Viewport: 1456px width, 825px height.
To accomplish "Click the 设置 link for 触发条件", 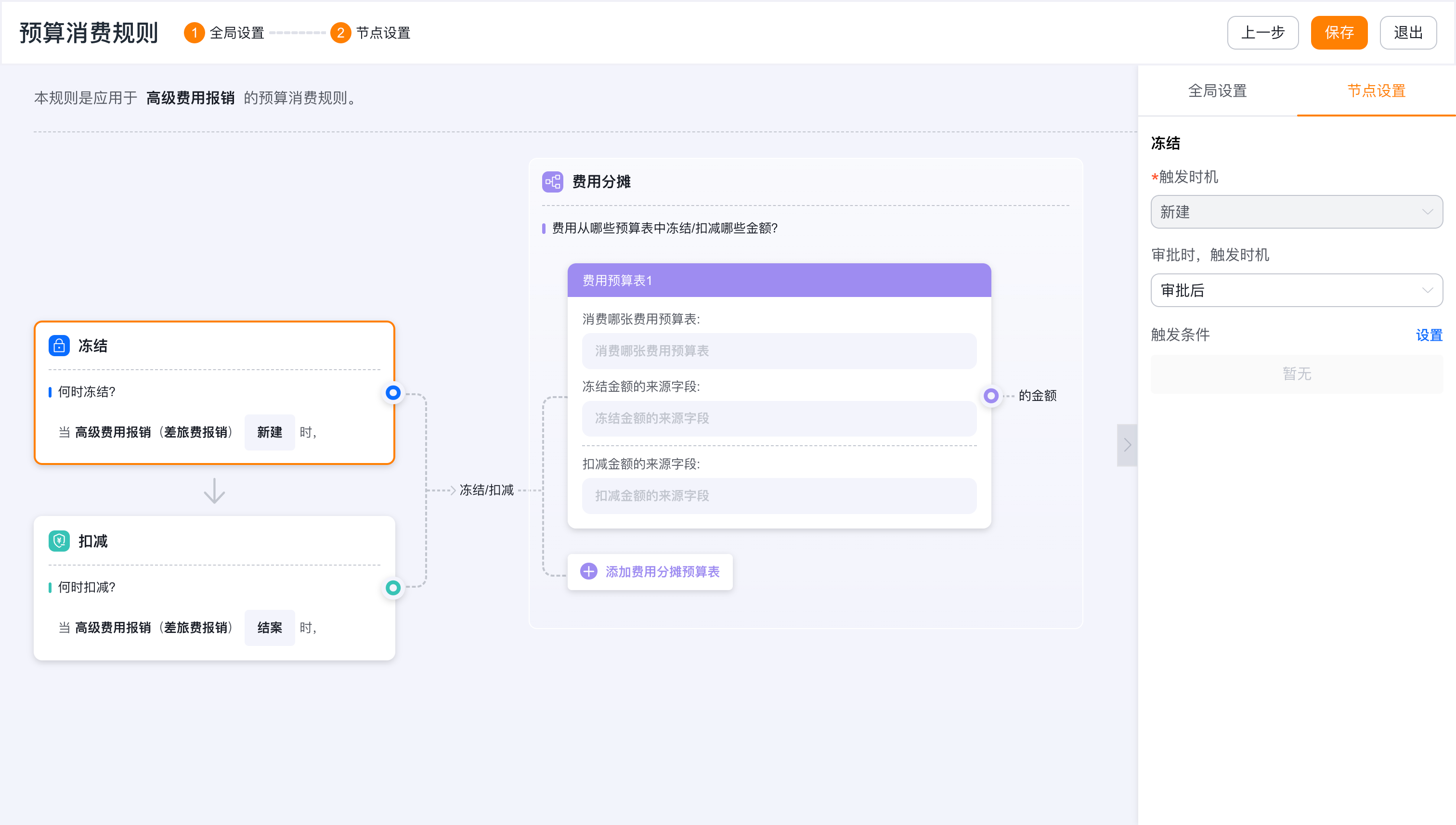I will (x=1429, y=335).
